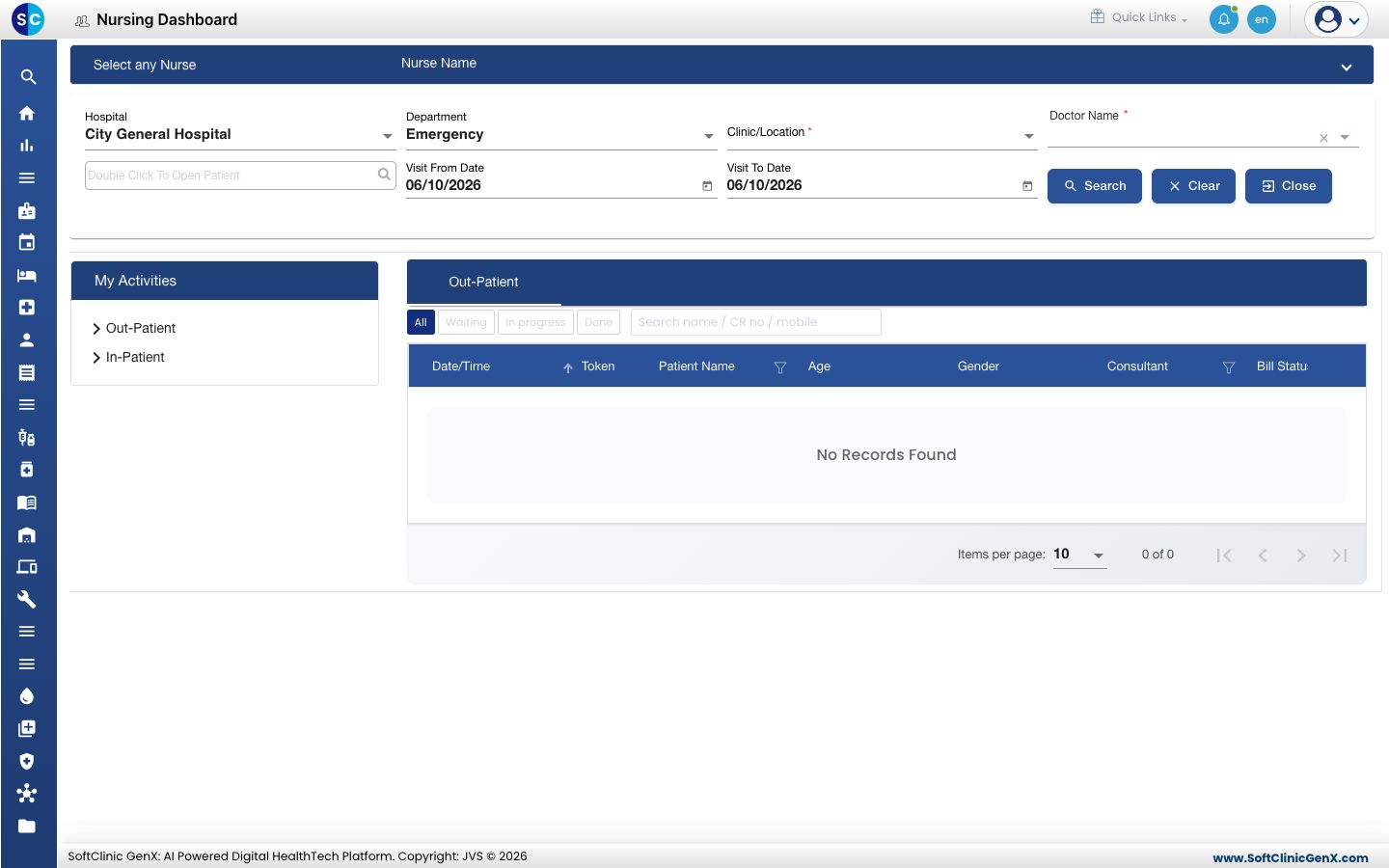The height and width of the screenshot is (868, 1389).
Task: Clear the Doctor Name selection
Action: pos(1323,138)
